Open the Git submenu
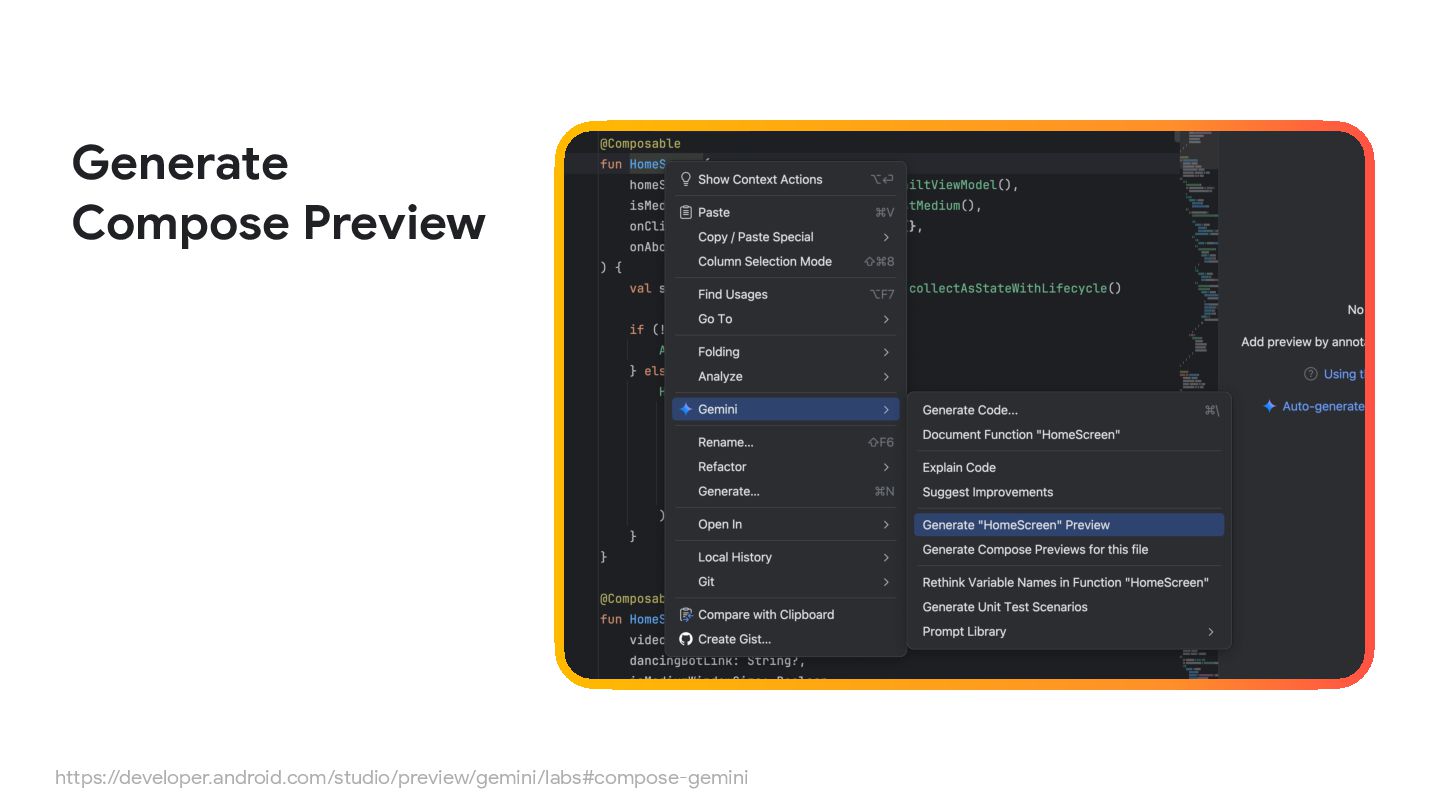Viewport: 1440px width, 810px height. click(786, 582)
